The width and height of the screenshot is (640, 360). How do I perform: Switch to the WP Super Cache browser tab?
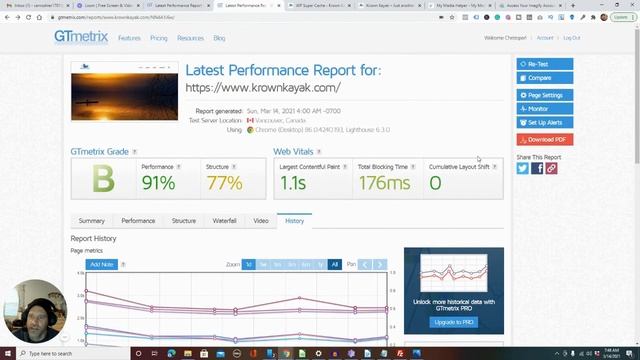point(320,6)
